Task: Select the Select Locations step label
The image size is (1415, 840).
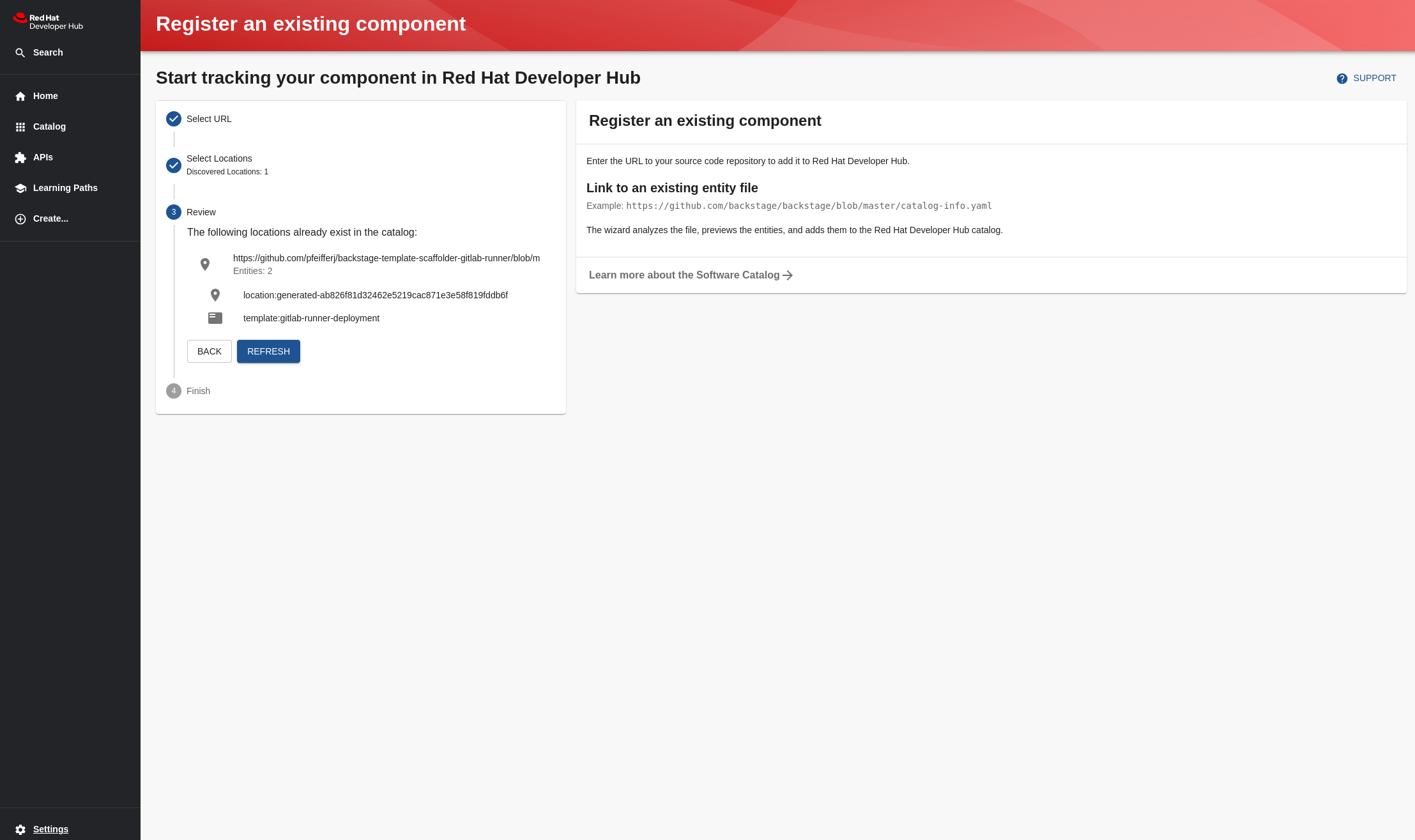Action: pyautogui.click(x=219, y=158)
